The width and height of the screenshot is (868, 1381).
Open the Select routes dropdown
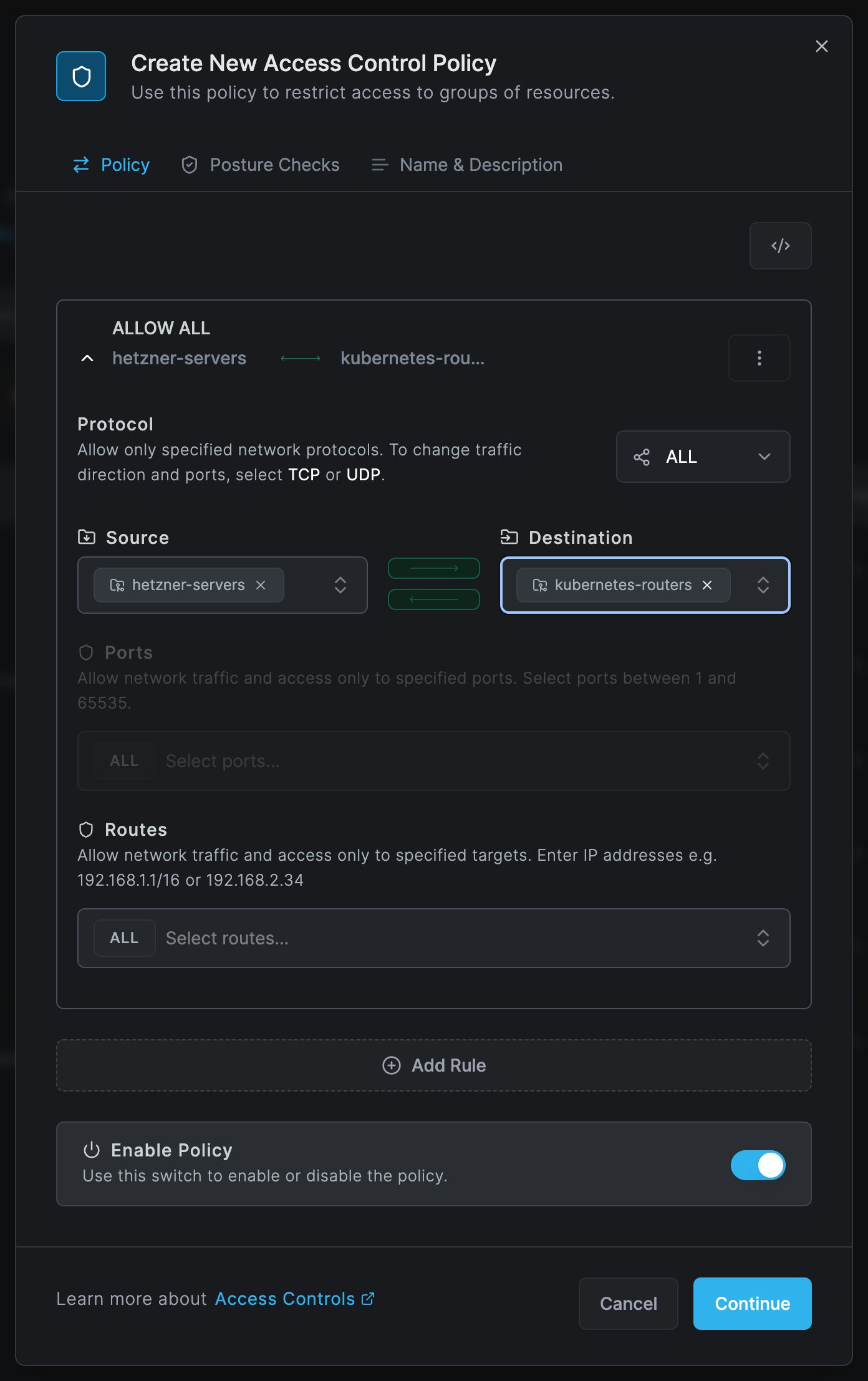click(434, 938)
